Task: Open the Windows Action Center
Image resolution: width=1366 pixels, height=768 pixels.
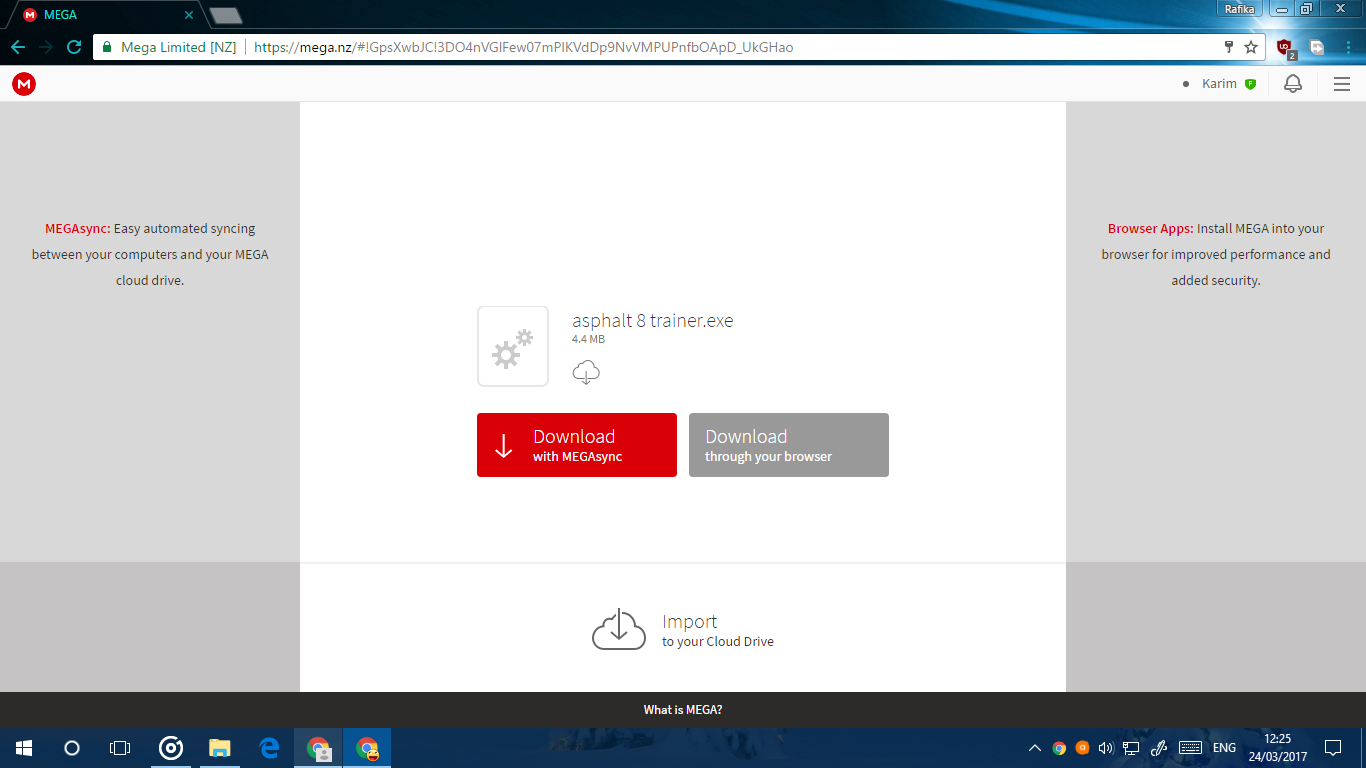Action: 1333,748
